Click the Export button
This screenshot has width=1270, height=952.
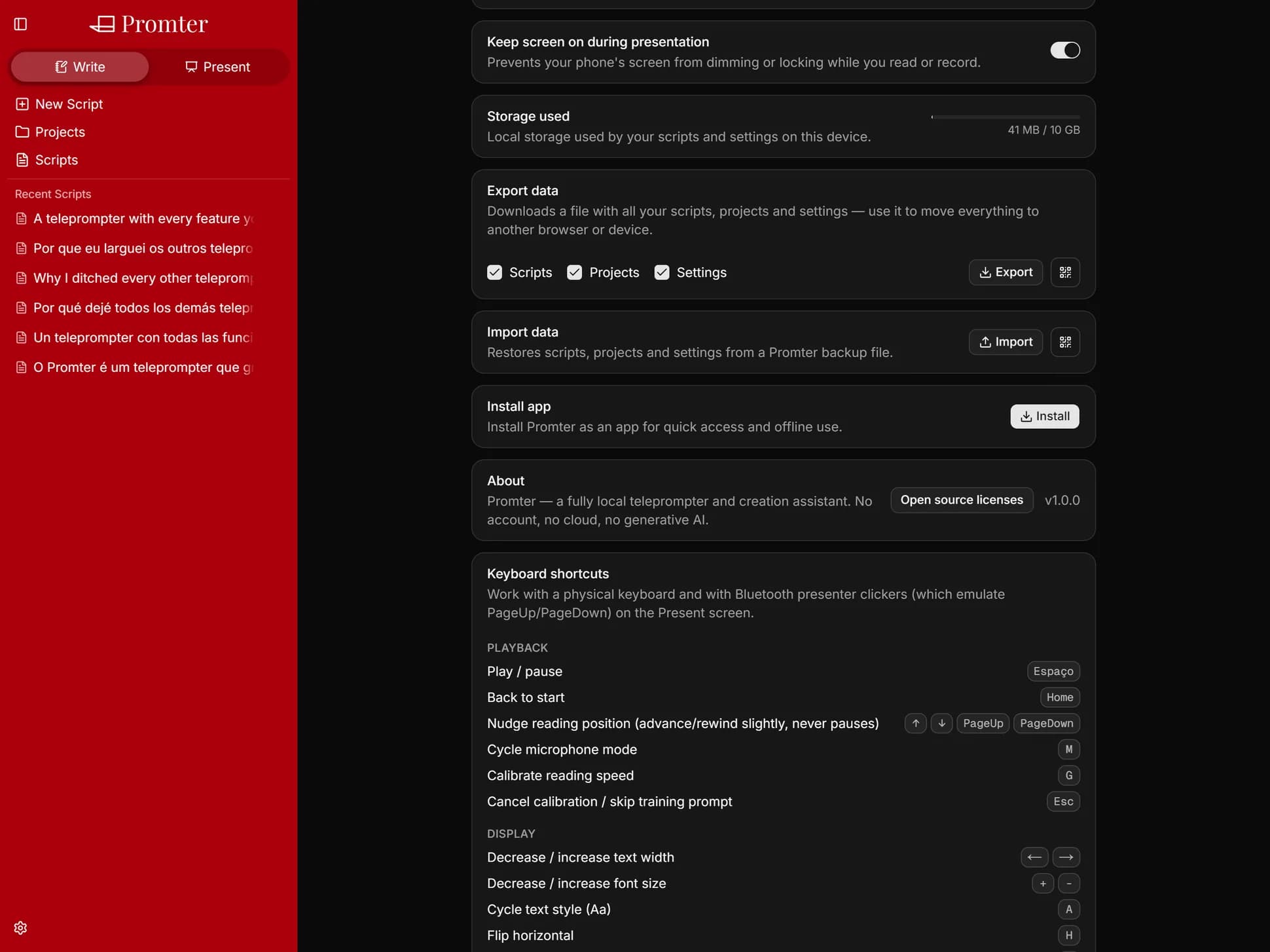tap(1006, 272)
